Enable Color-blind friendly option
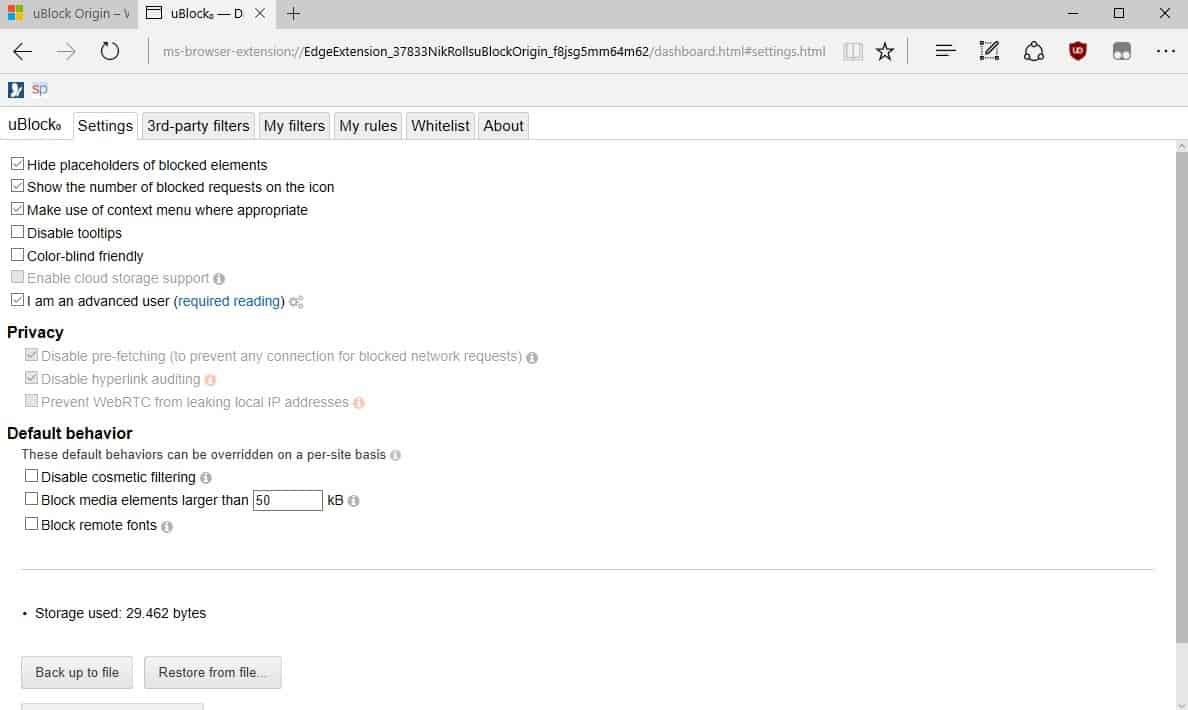The height and width of the screenshot is (710, 1188). pyautogui.click(x=17, y=255)
